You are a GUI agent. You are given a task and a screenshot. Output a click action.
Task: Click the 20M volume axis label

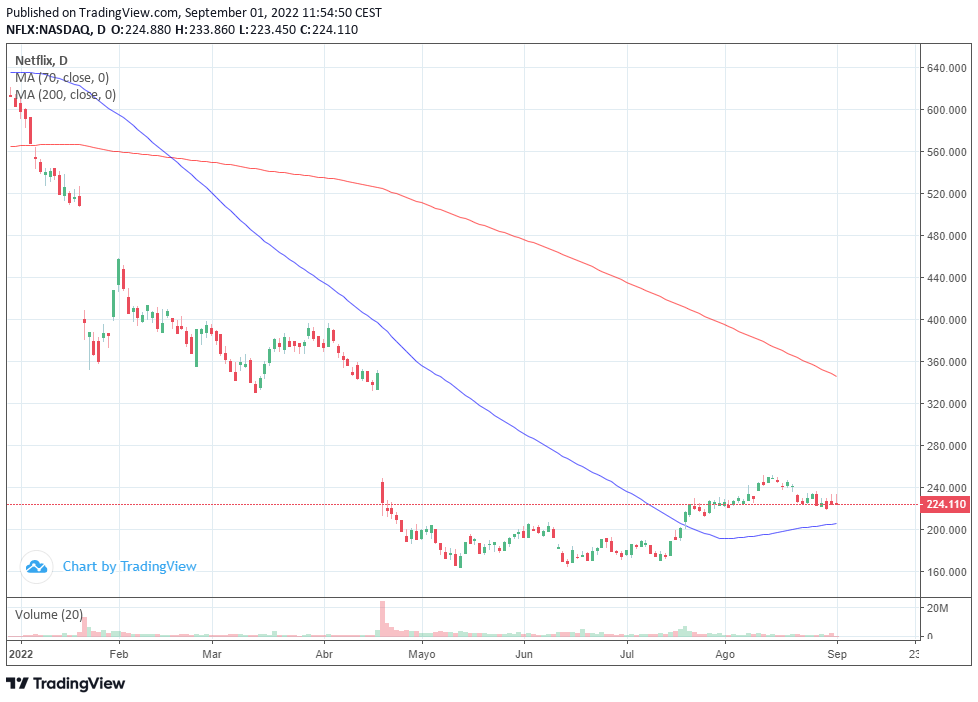coord(937,608)
